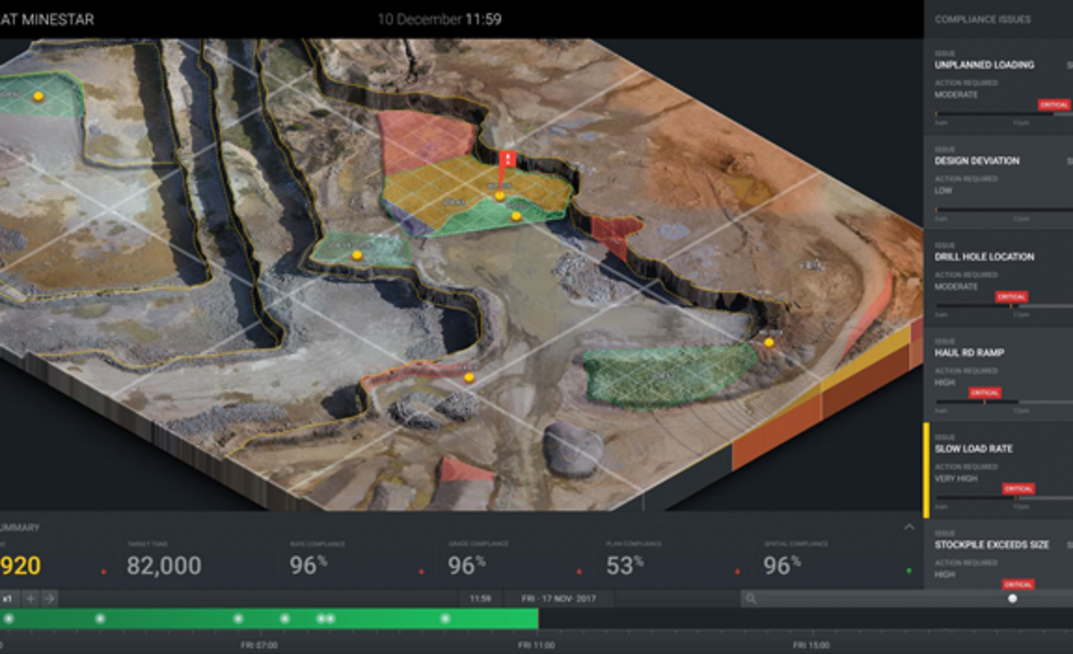Open the x1 playback speed selector
The image size is (1073, 654).
tap(8, 598)
